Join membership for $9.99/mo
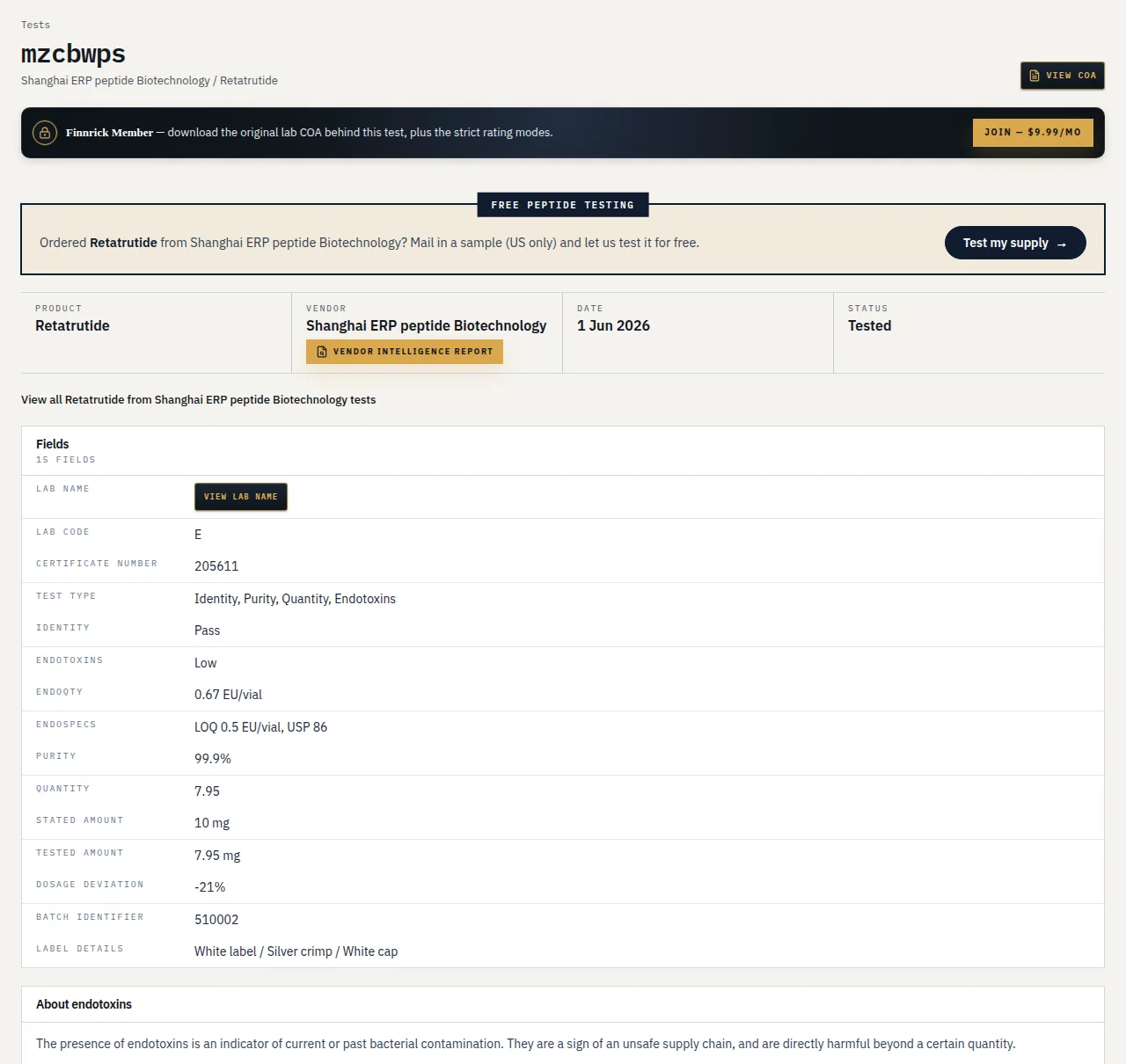 pyautogui.click(x=1033, y=133)
